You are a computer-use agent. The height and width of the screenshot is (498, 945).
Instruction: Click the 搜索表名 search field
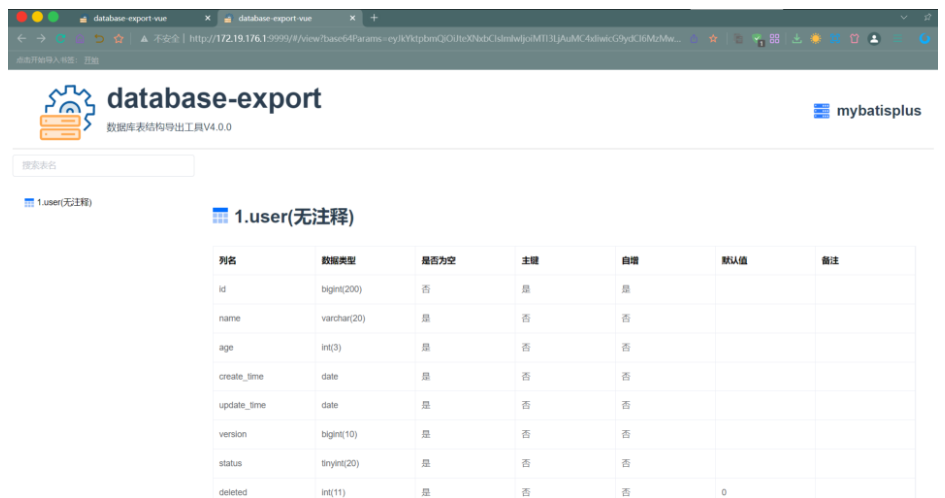click(104, 166)
